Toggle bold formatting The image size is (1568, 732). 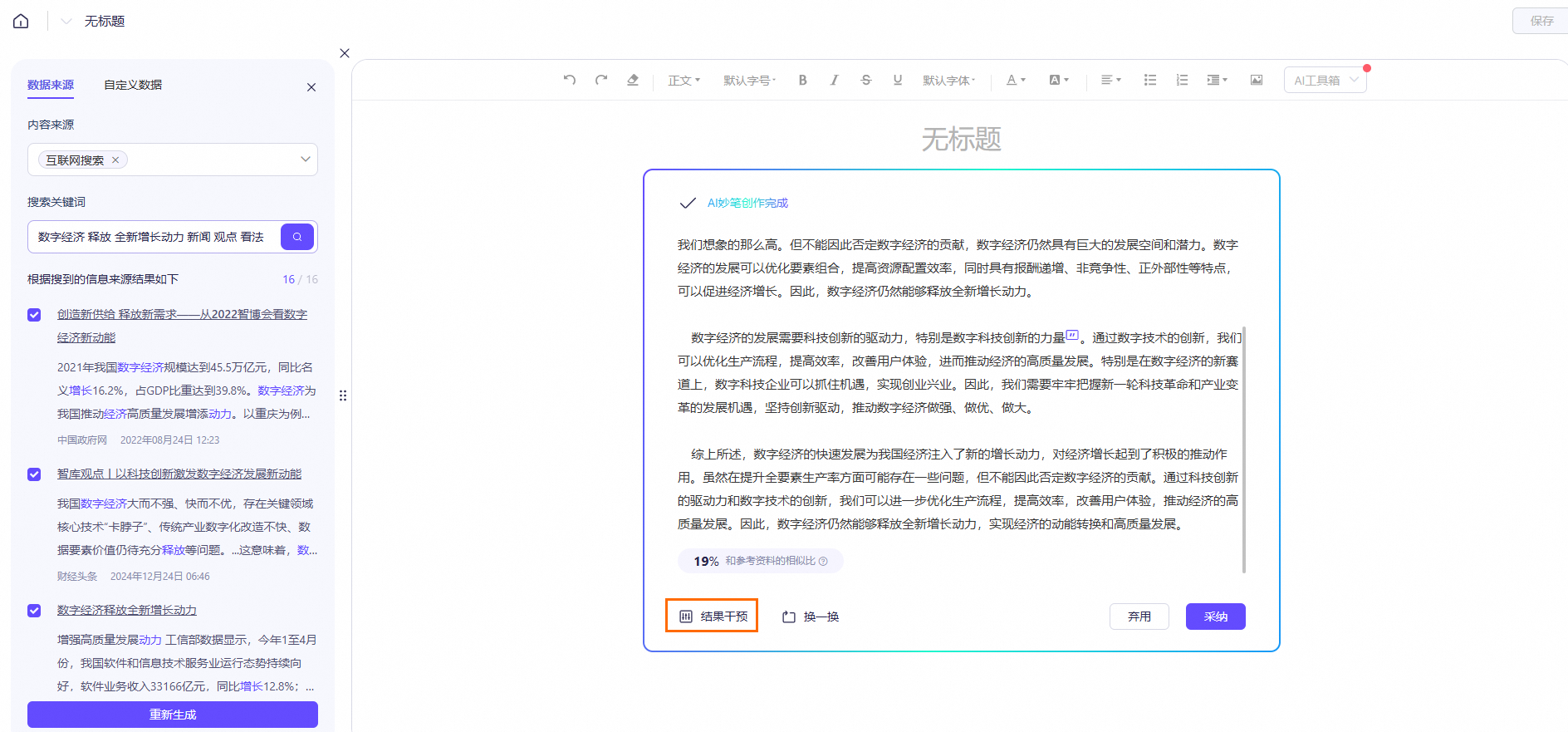[803, 80]
